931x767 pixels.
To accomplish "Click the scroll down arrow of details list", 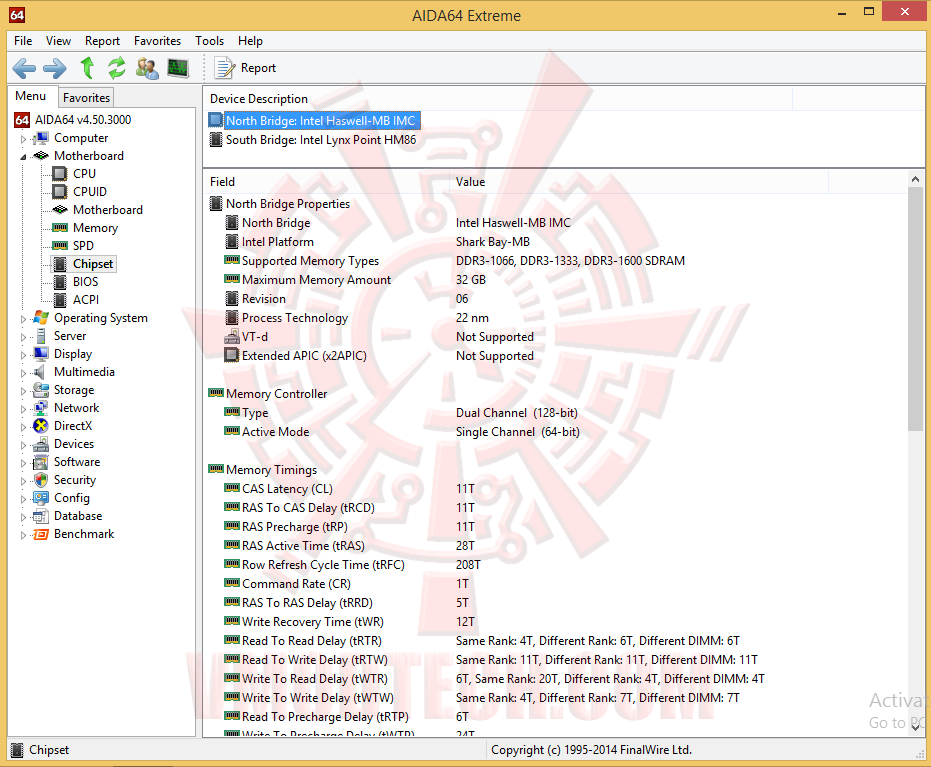I will (916, 728).
